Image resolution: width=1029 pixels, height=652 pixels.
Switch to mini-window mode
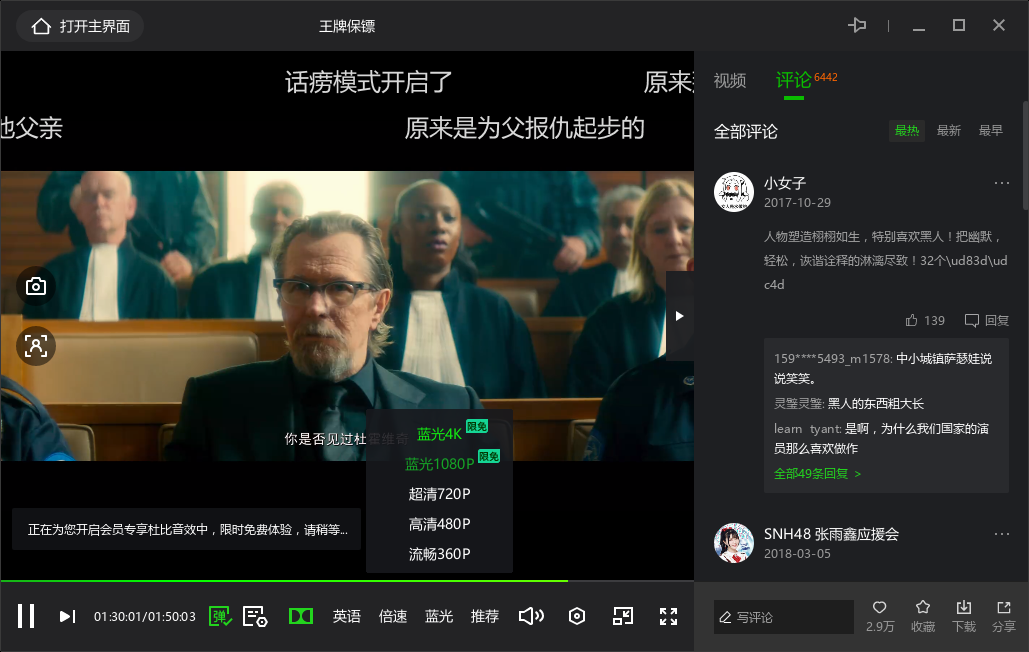pos(623,616)
